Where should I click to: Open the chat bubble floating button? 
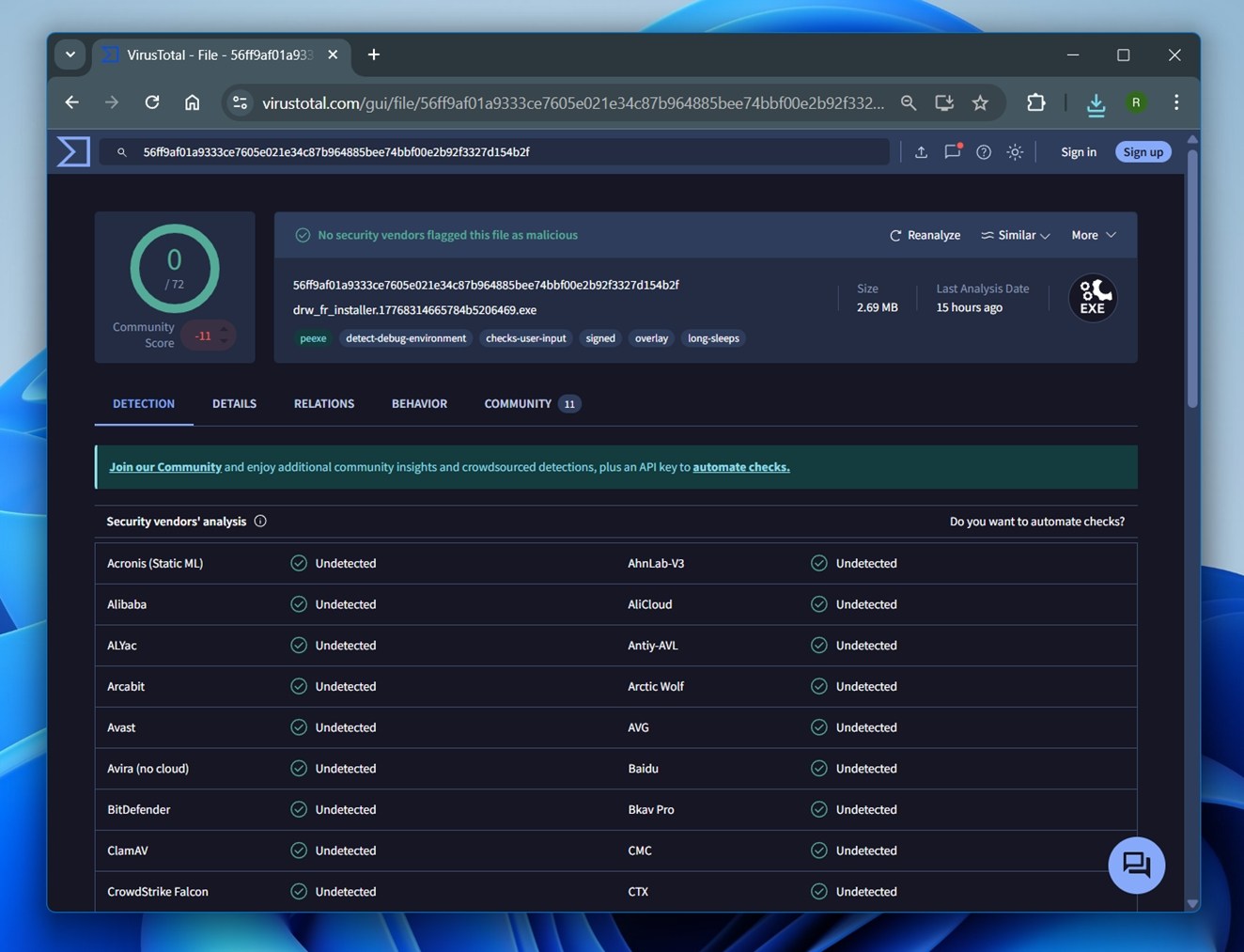[x=1137, y=865]
